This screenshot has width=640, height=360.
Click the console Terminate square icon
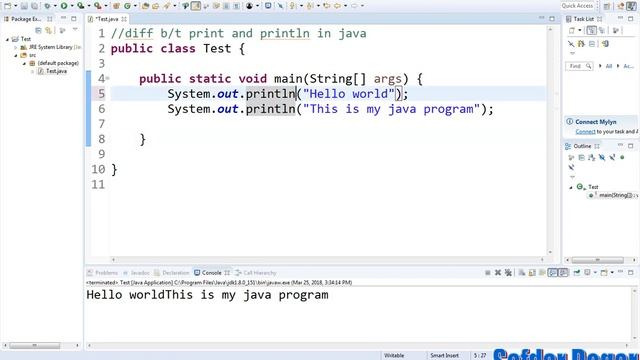488,273
